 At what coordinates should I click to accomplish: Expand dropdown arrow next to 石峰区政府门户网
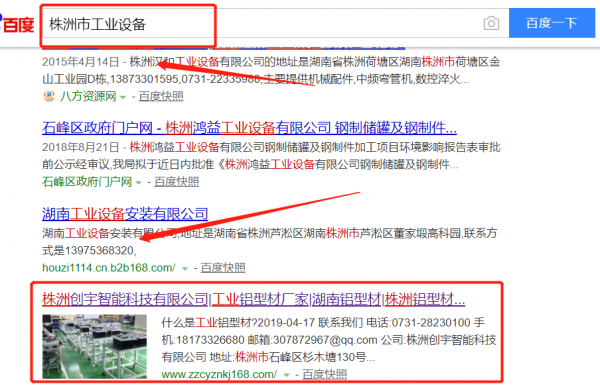click(139, 183)
